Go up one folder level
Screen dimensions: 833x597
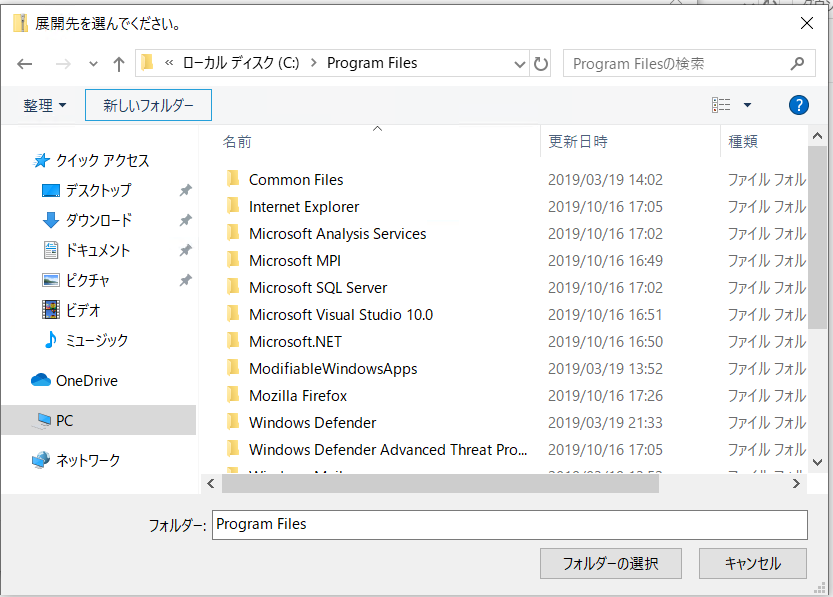point(119,64)
